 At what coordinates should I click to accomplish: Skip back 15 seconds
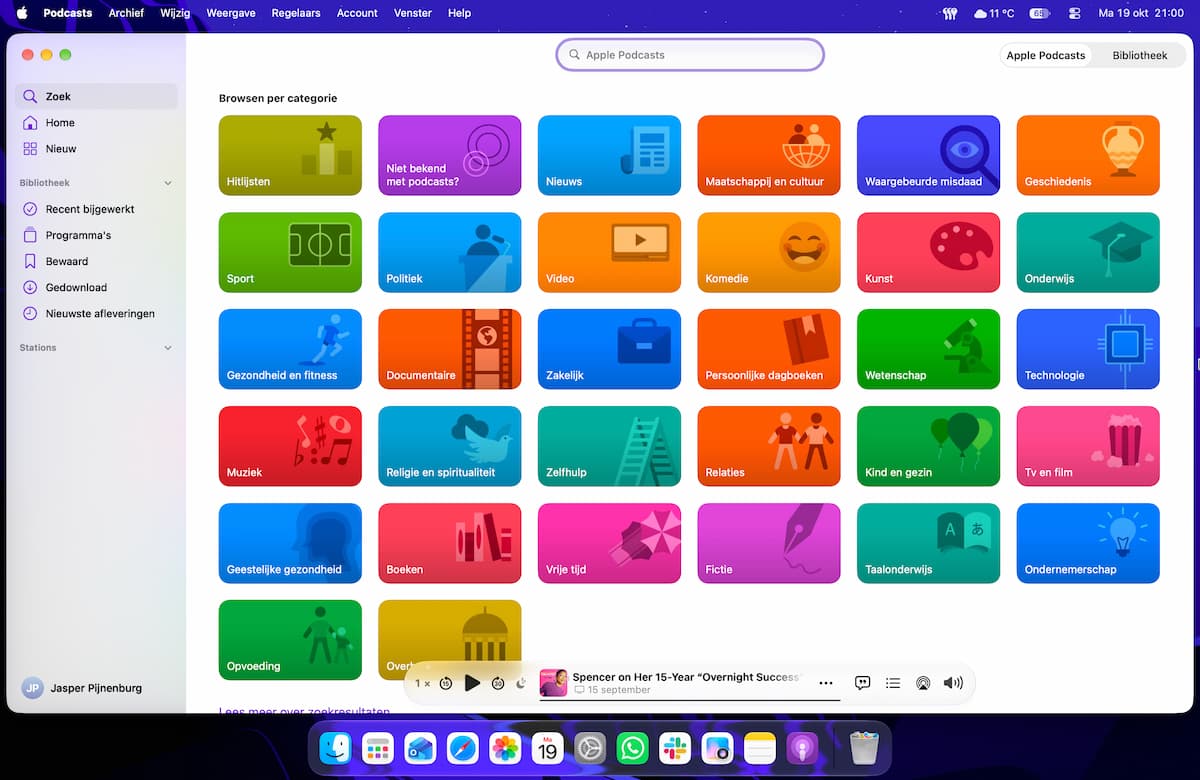[446, 683]
